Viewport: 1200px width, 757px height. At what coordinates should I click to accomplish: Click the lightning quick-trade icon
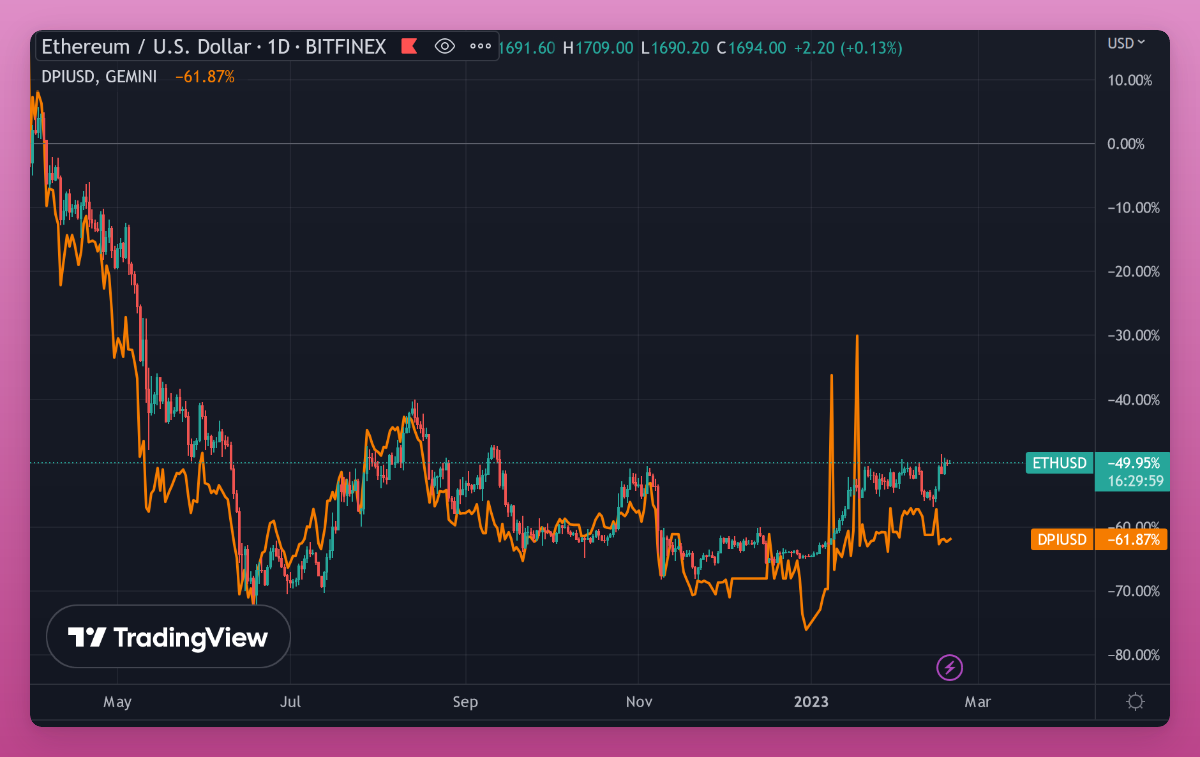949,667
